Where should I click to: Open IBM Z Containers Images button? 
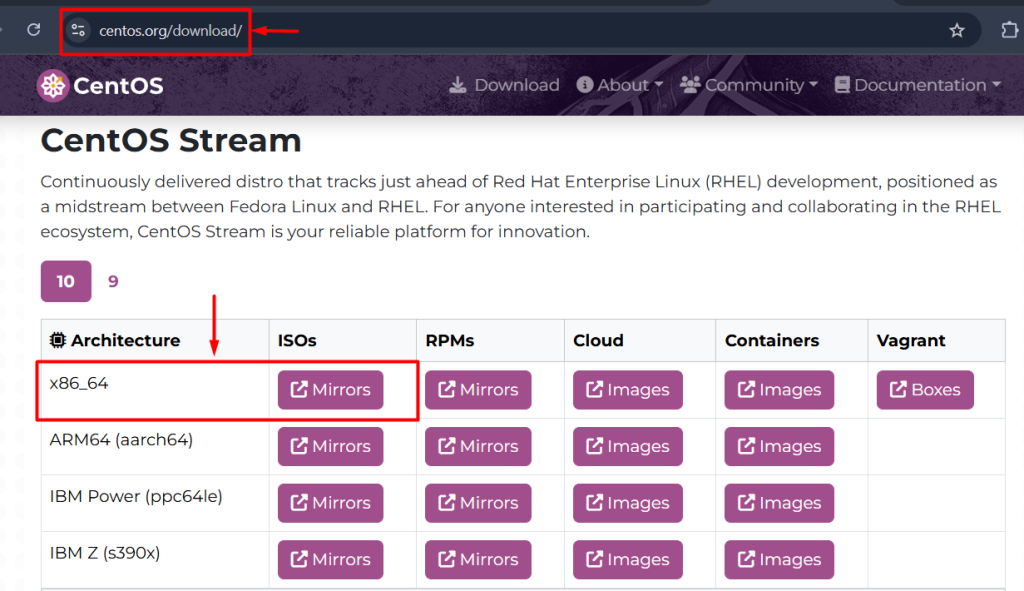click(779, 560)
